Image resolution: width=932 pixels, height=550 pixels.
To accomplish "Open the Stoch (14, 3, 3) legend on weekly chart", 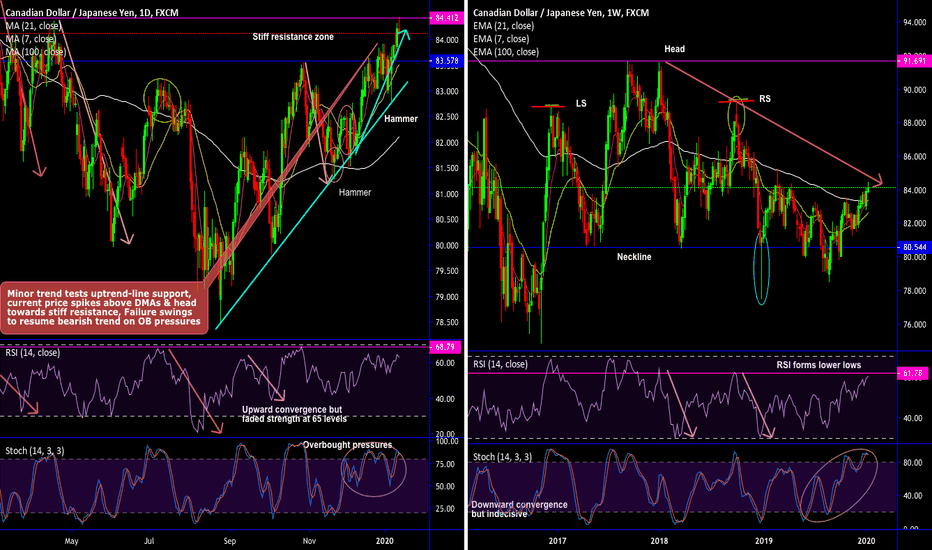I will point(512,457).
